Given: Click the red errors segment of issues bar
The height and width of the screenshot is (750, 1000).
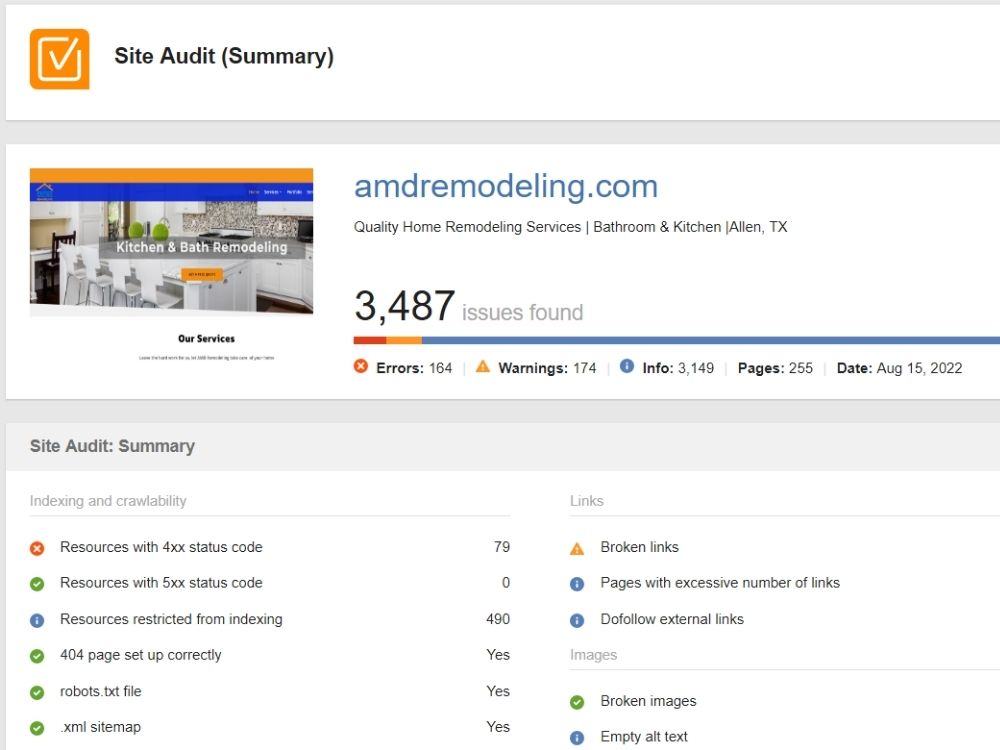Looking at the screenshot, I should pos(370,341).
